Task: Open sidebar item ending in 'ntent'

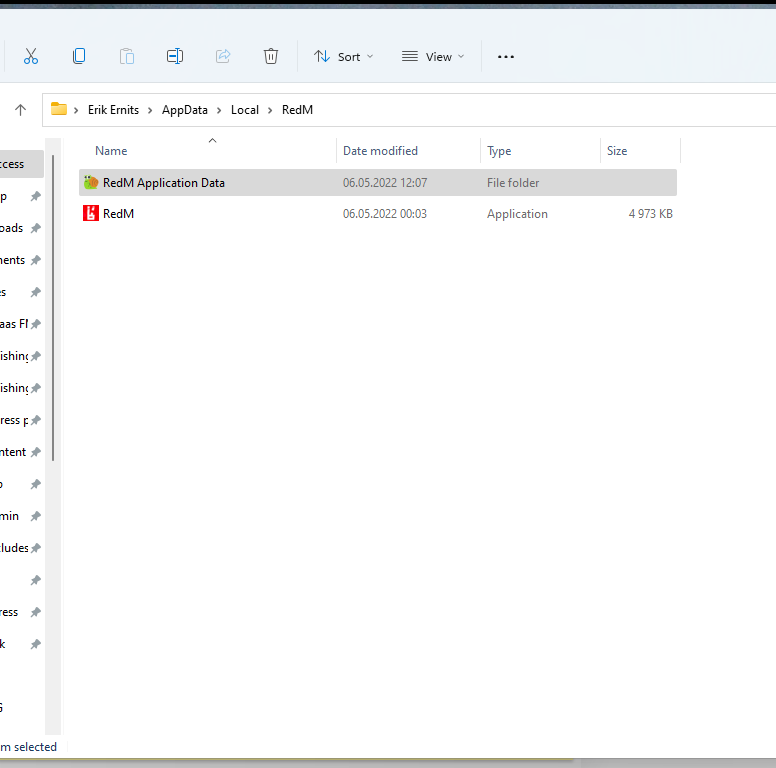Action: tap(22, 452)
